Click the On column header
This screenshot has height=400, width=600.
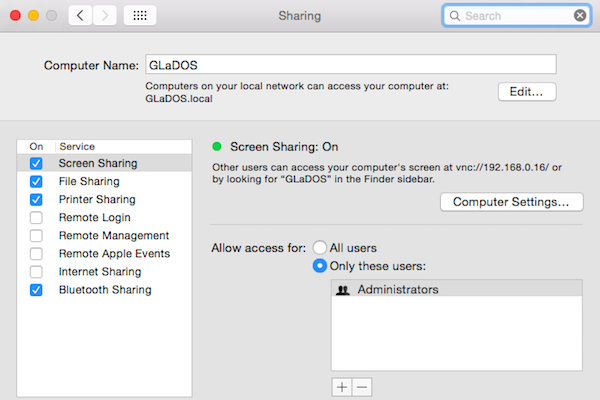point(36,147)
